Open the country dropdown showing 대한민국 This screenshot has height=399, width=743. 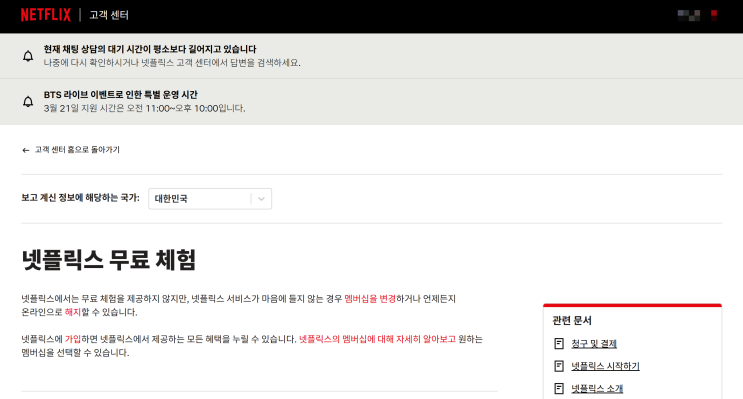(210, 199)
